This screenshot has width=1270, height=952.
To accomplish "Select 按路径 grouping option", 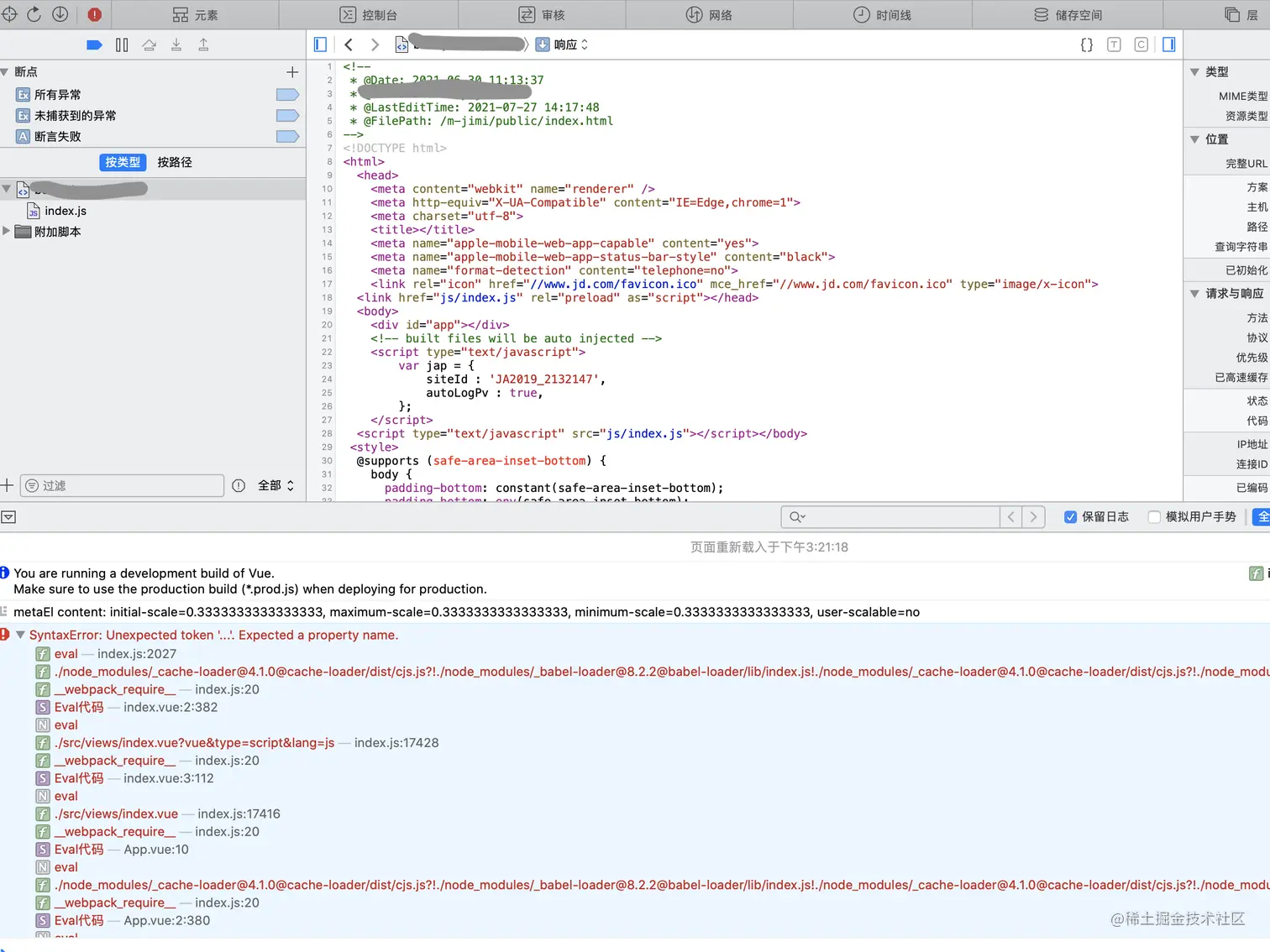I will (x=175, y=162).
